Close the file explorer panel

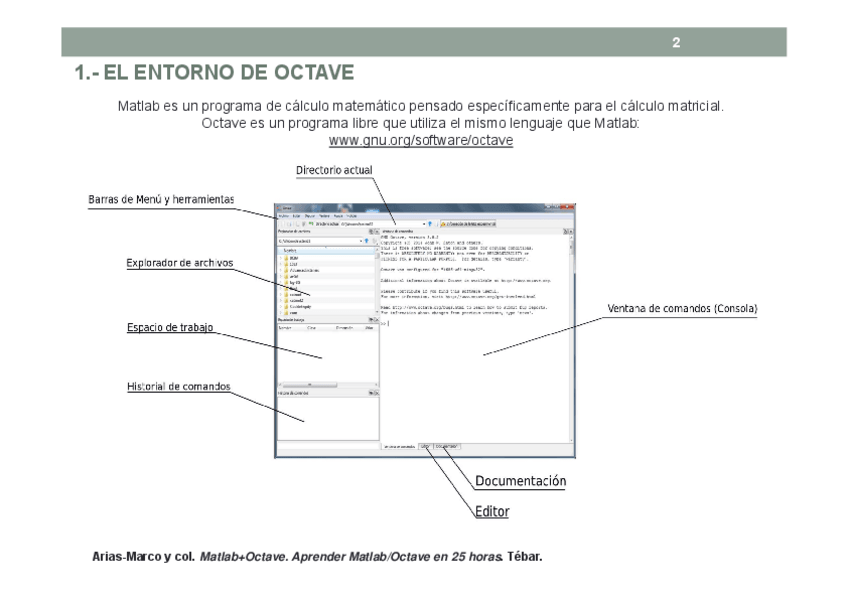click(x=377, y=231)
